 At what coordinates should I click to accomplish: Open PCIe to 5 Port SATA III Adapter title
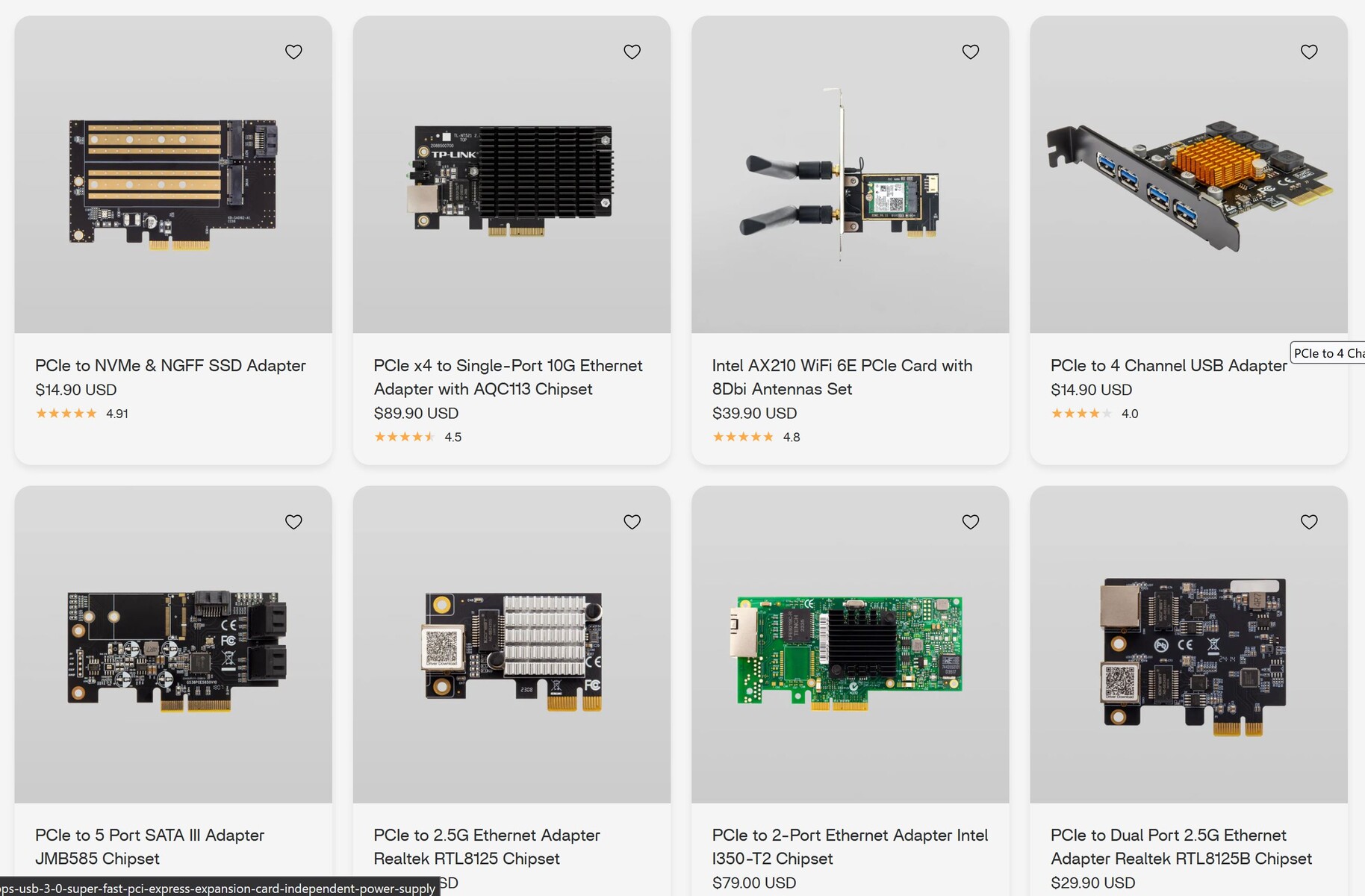coord(149,847)
